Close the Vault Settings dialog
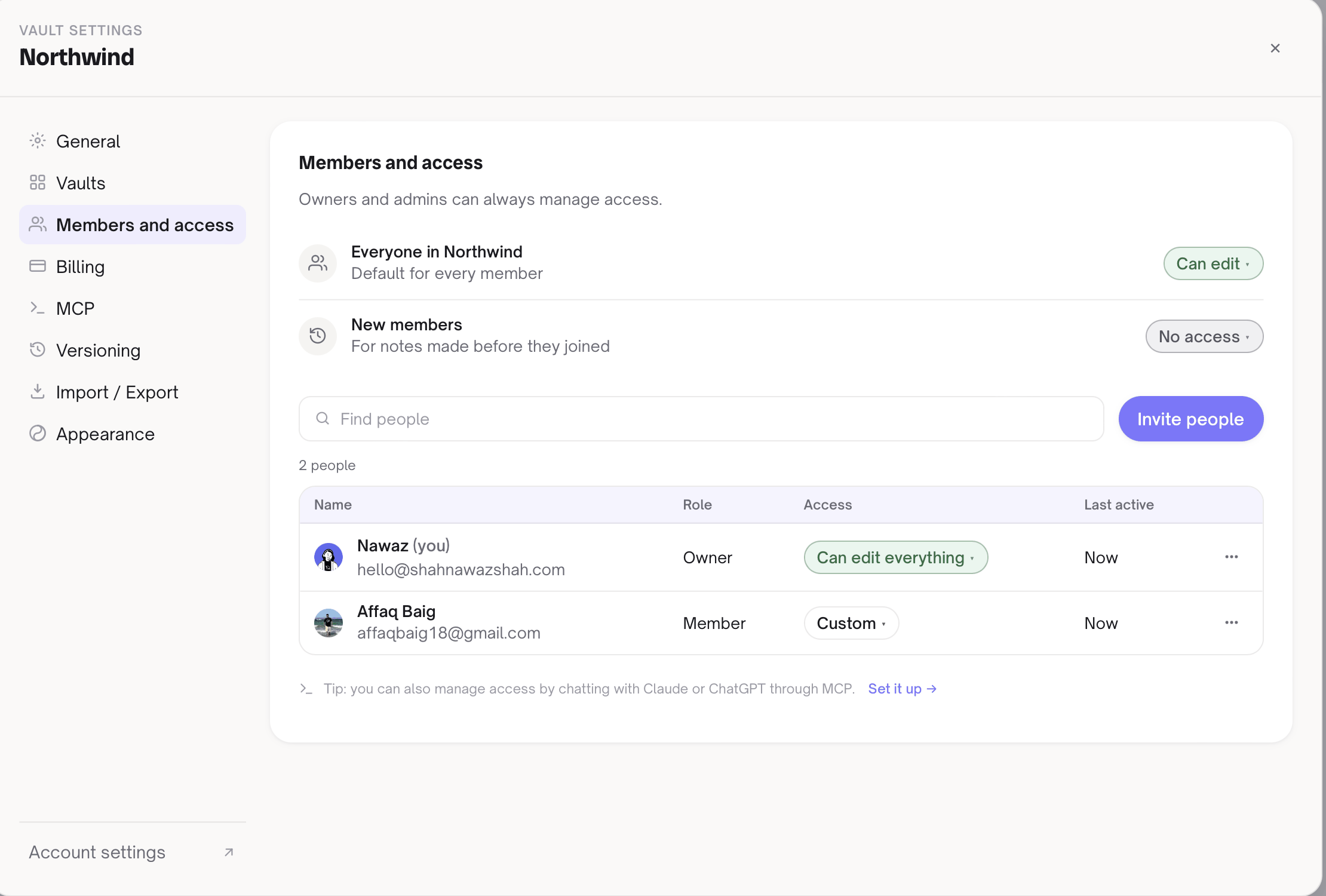Image resolution: width=1326 pixels, height=896 pixels. 1275,48
